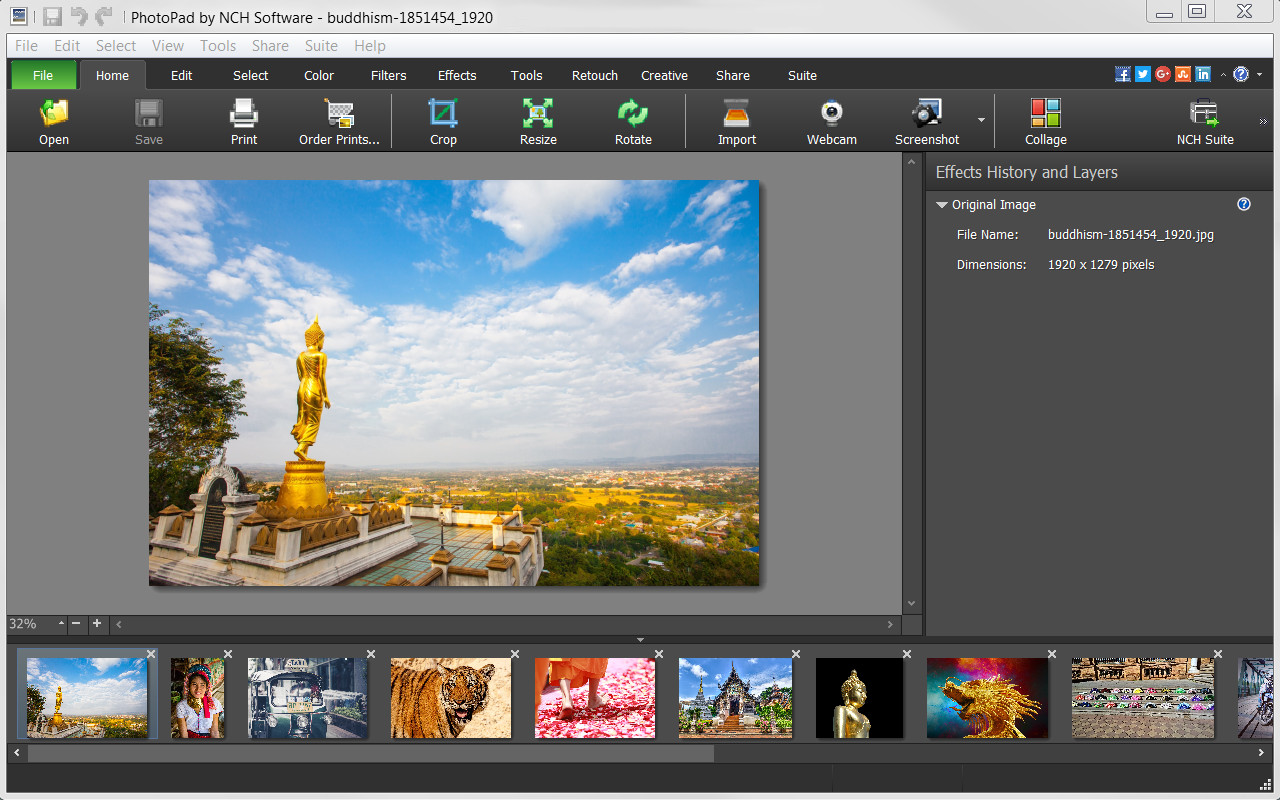Image resolution: width=1280 pixels, height=800 pixels.
Task: Open the Resize tool
Action: click(x=537, y=120)
